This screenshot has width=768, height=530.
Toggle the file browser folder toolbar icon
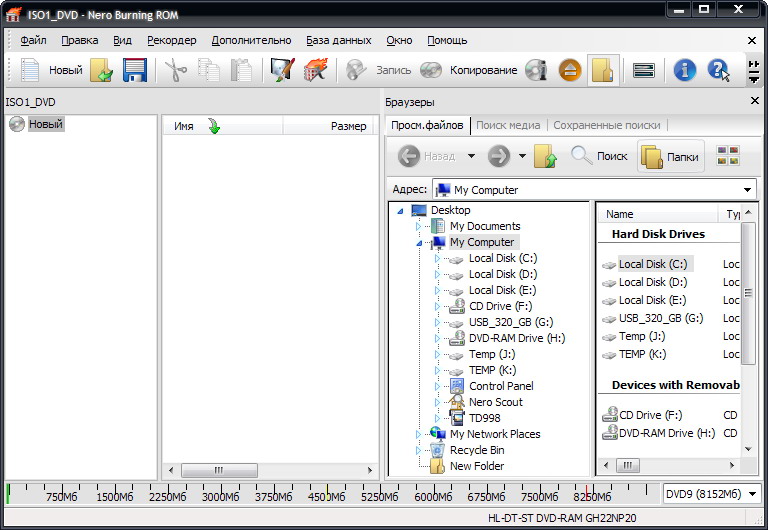[x=603, y=70]
